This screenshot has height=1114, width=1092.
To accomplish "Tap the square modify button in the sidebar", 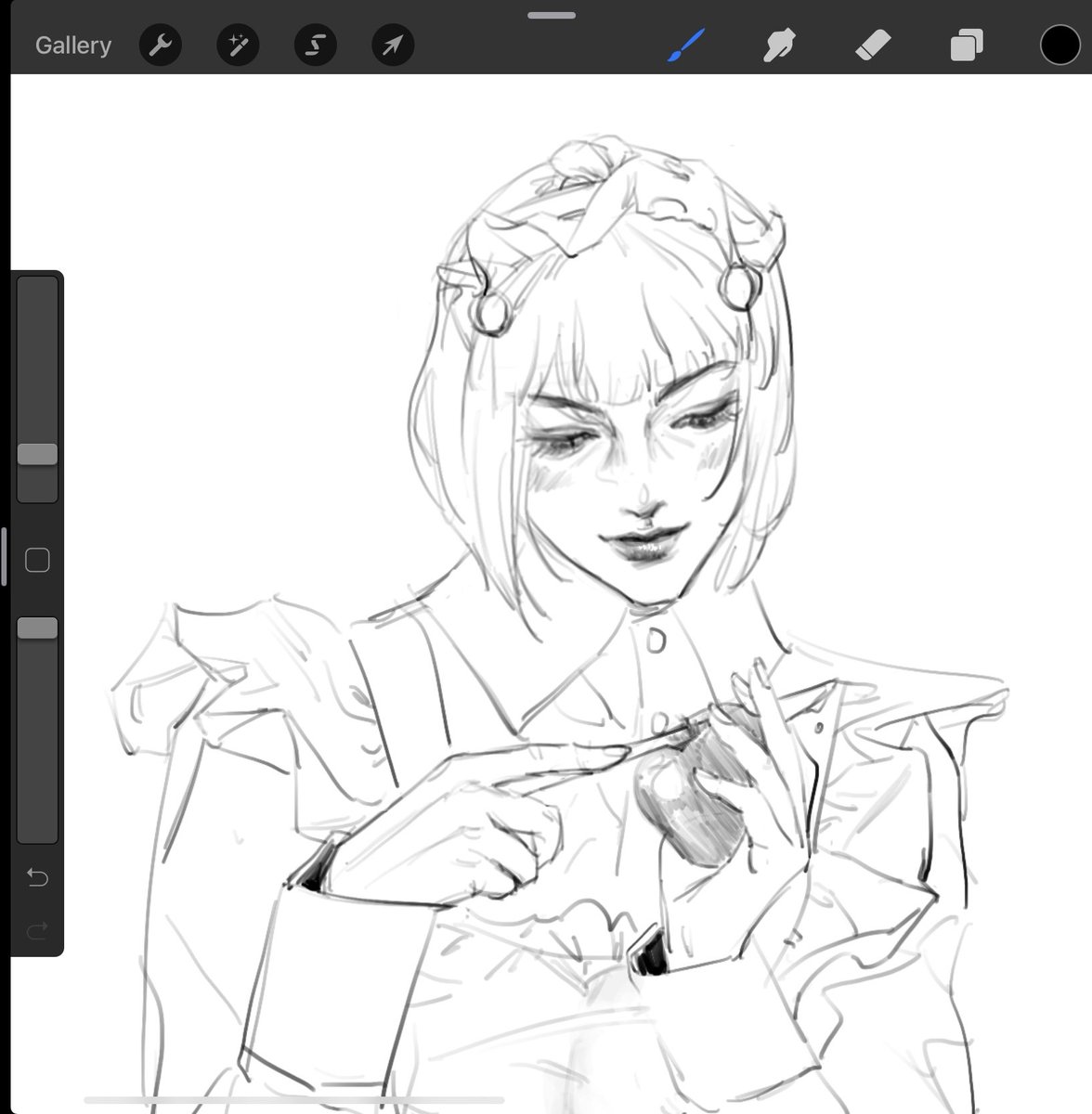I will click(x=37, y=560).
